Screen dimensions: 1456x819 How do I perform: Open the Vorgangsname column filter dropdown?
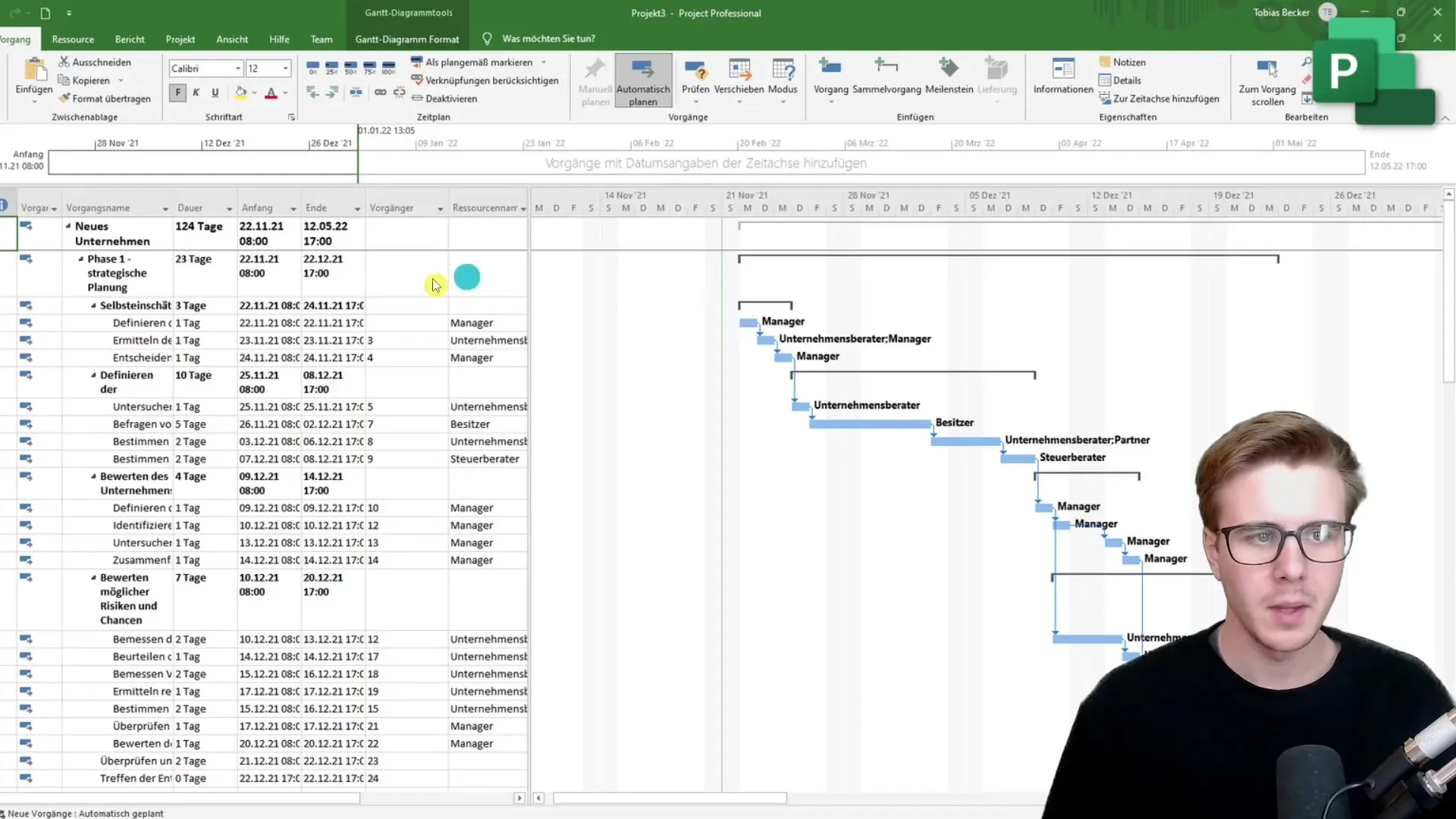tap(165, 209)
